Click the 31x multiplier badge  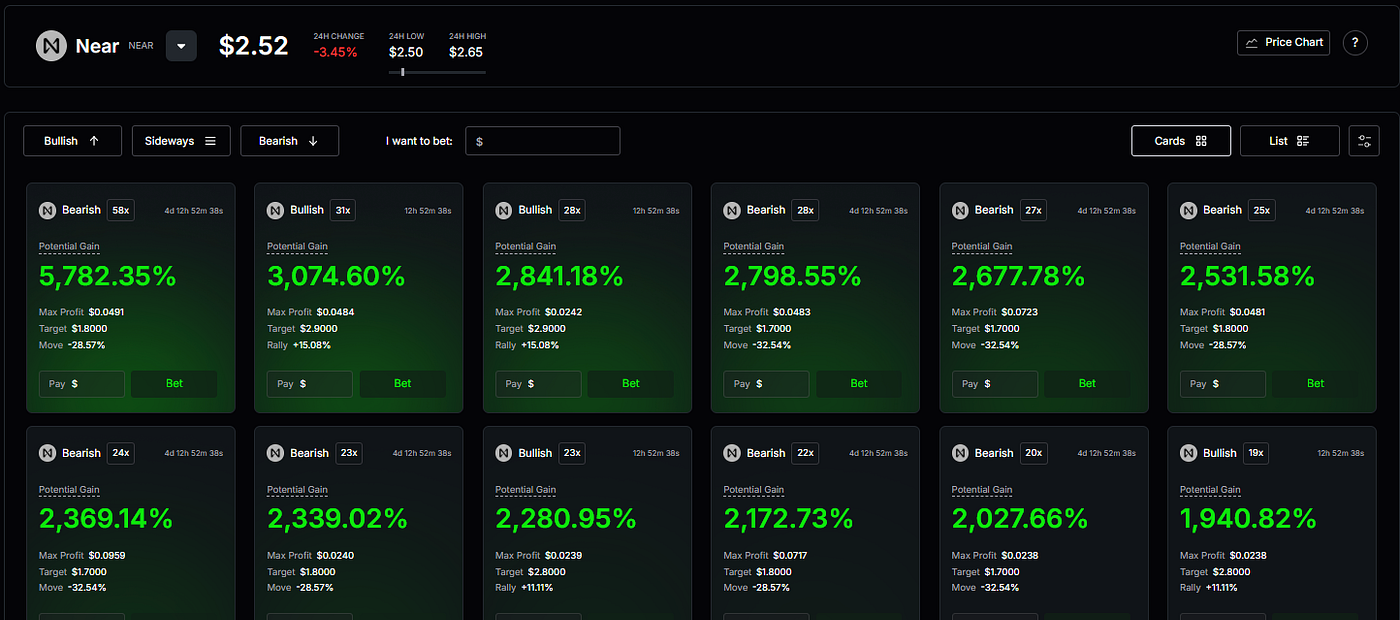pyautogui.click(x=343, y=210)
